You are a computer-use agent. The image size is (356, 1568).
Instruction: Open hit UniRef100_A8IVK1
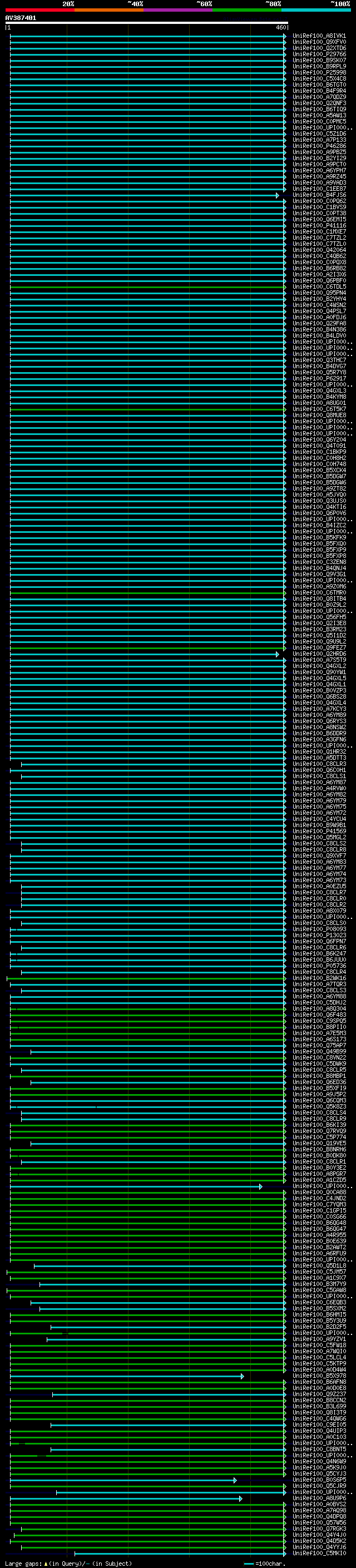tap(319, 36)
